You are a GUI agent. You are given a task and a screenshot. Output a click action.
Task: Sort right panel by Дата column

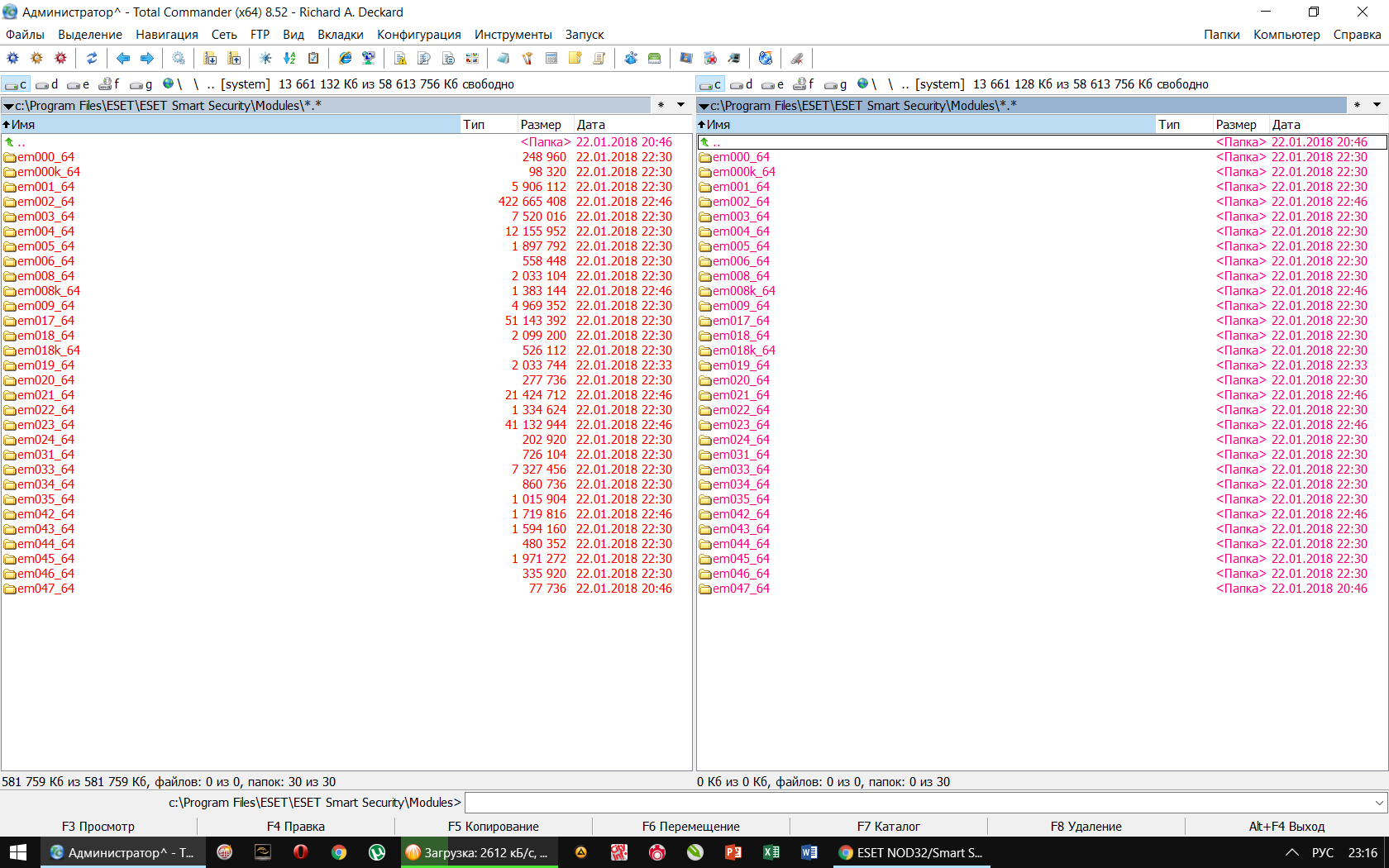tap(1328, 125)
